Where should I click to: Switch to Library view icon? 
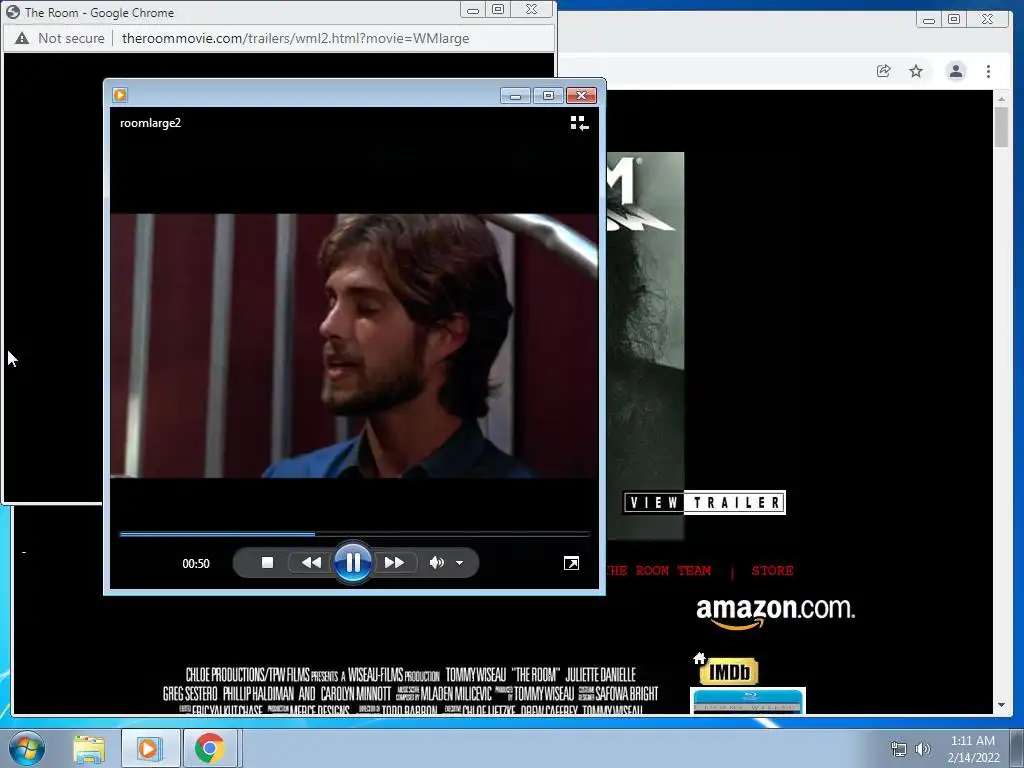pyautogui.click(x=579, y=123)
